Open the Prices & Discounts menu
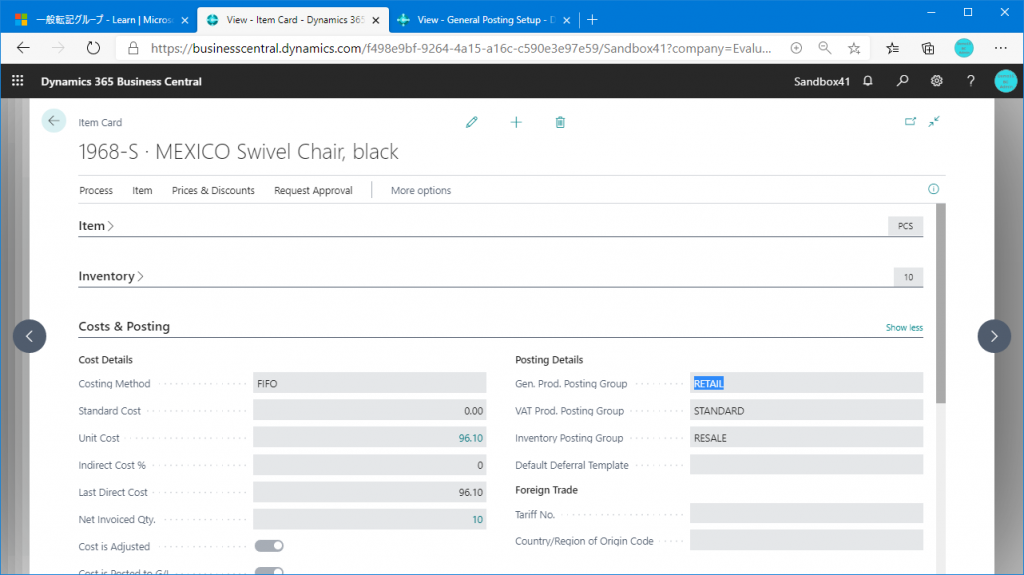1024x575 pixels. 213,190
